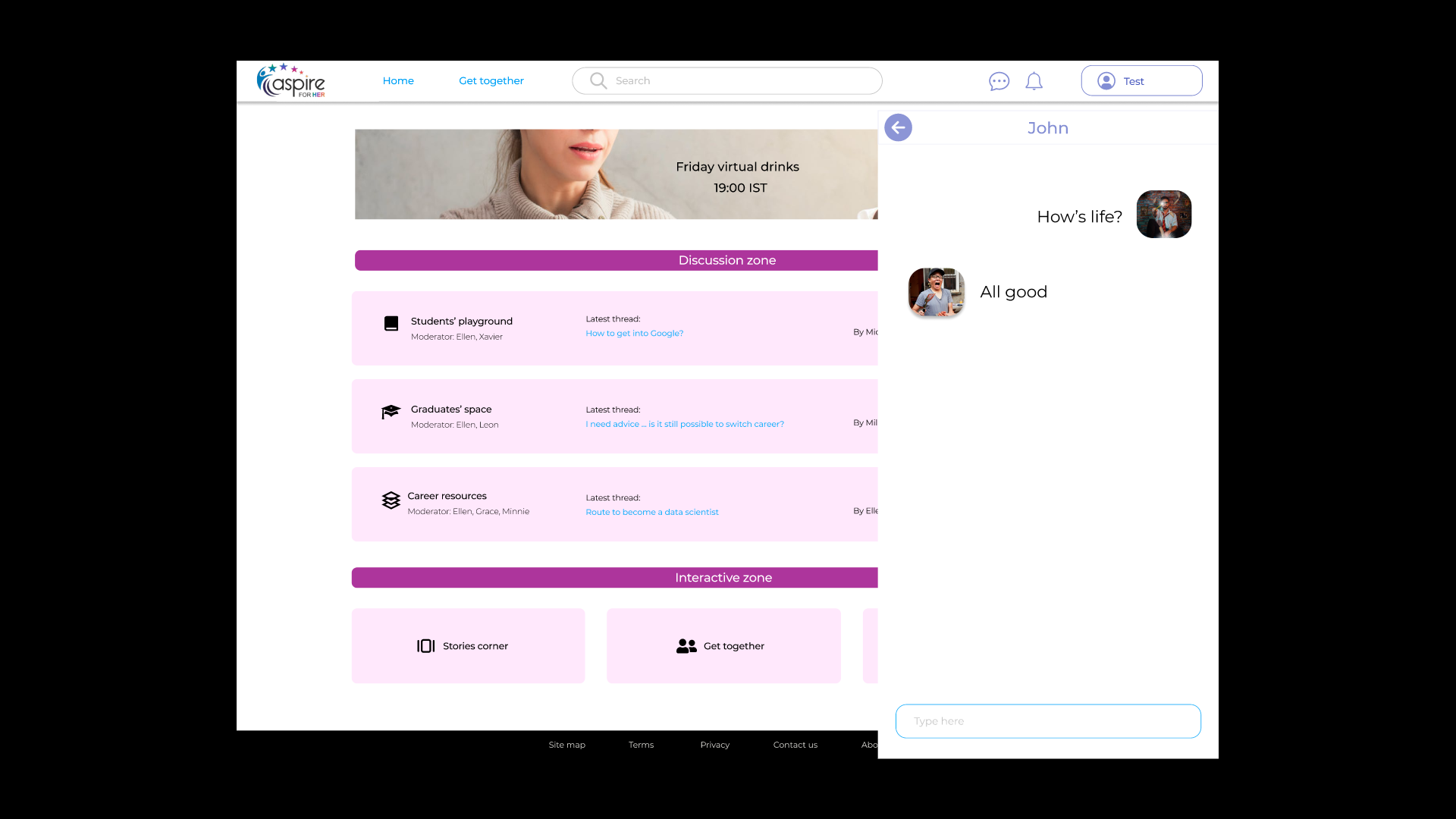This screenshot has width=1456, height=819.
Task: Click the Students' playground book icon
Action: [x=391, y=324]
